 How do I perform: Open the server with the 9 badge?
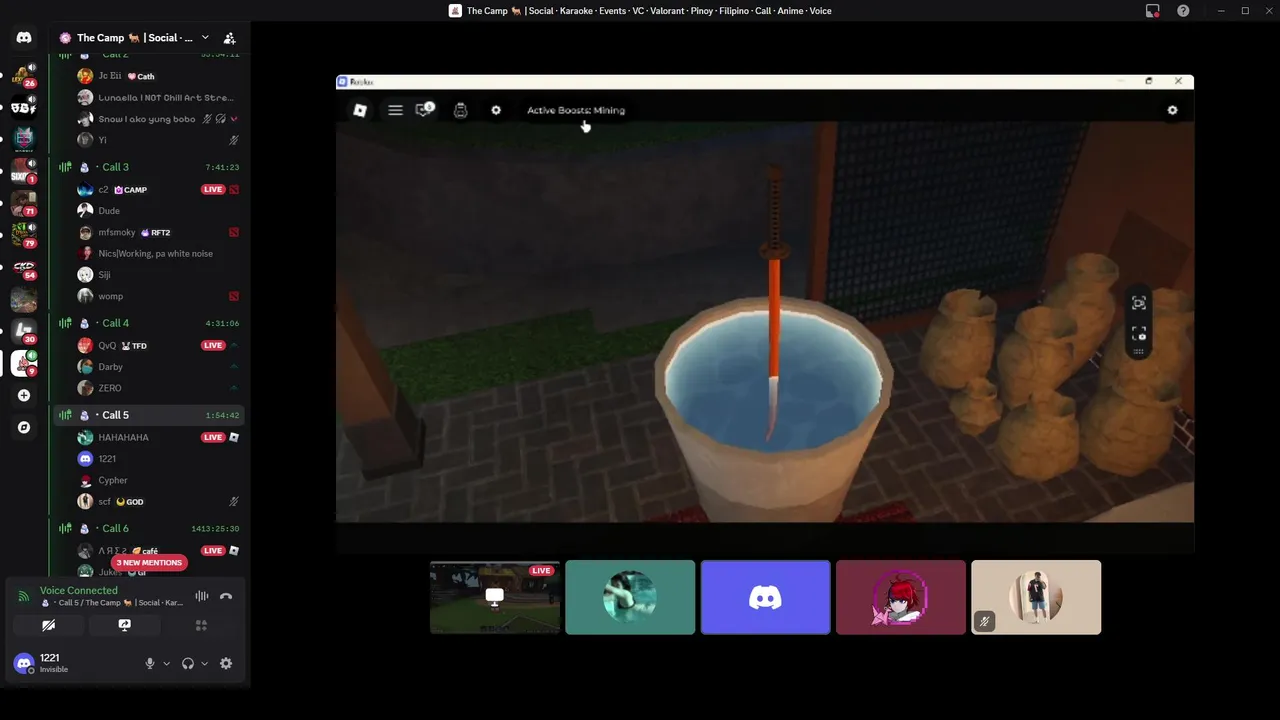click(23, 363)
